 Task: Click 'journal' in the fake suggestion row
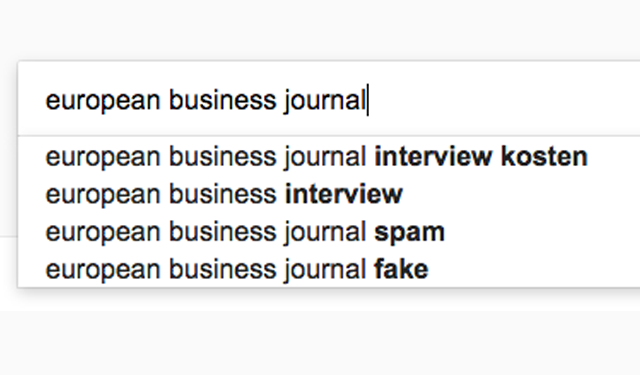(x=325, y=270)
